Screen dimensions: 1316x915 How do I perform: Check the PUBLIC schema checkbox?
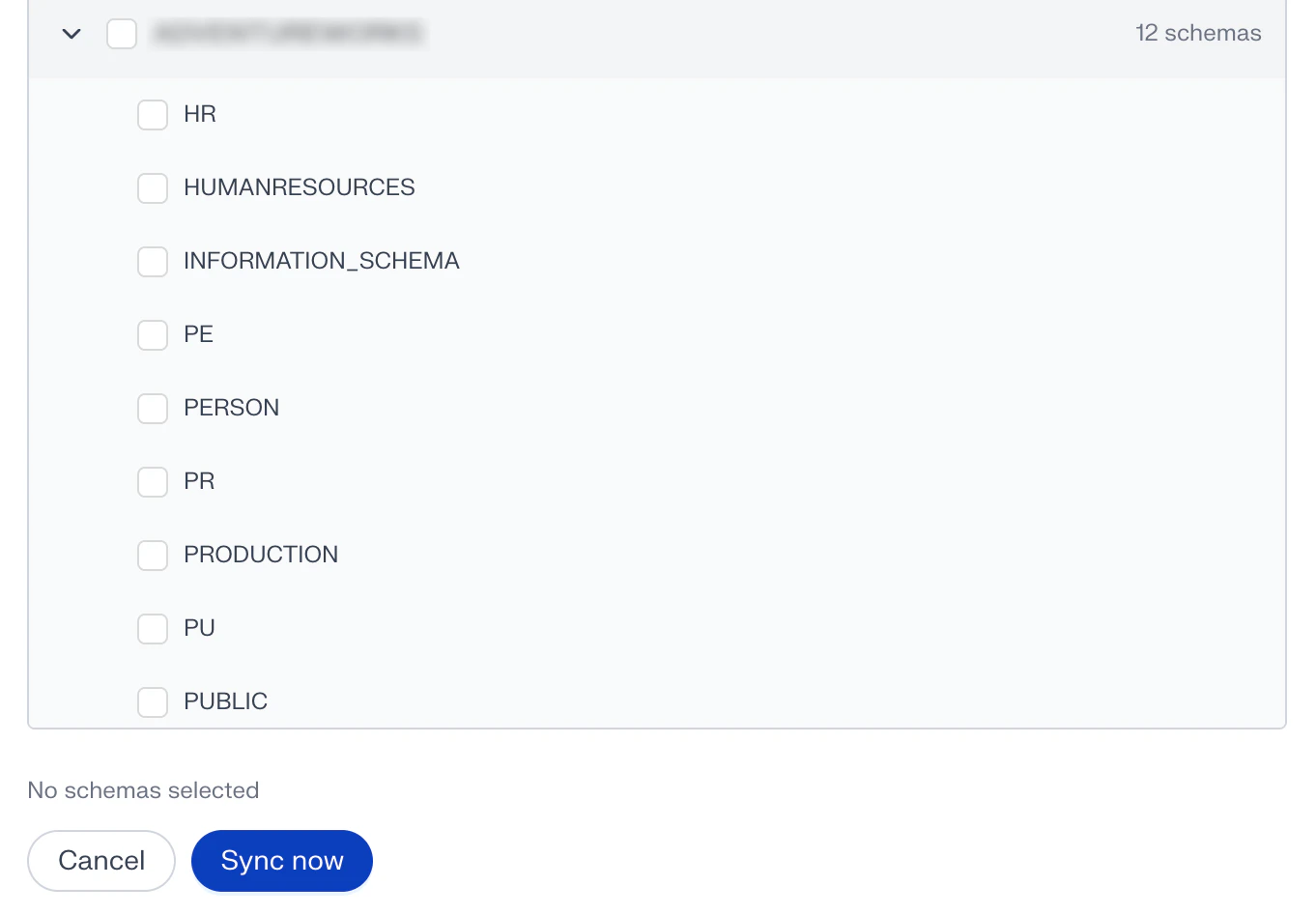[152, 701]
